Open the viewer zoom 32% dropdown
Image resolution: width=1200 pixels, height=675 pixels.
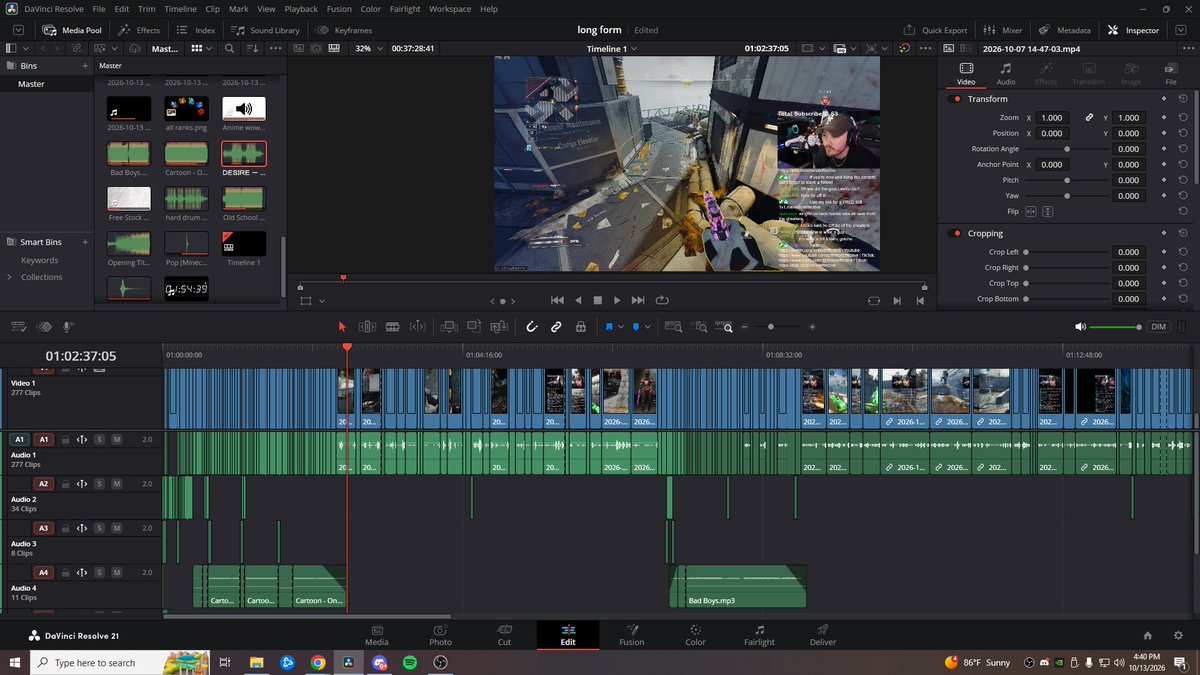(x=367, y=48)
